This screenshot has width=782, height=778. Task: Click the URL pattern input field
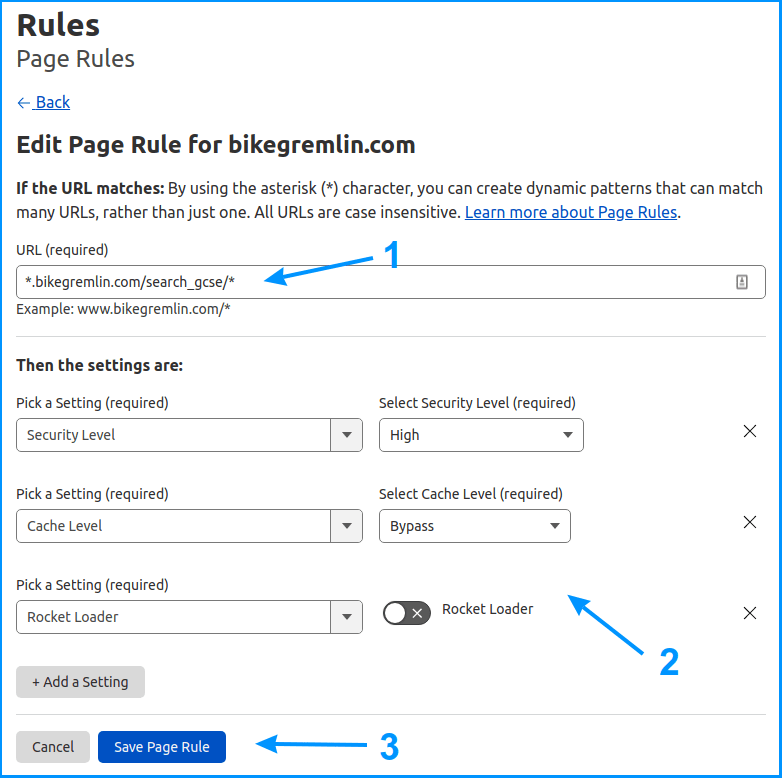click(391, 282)
